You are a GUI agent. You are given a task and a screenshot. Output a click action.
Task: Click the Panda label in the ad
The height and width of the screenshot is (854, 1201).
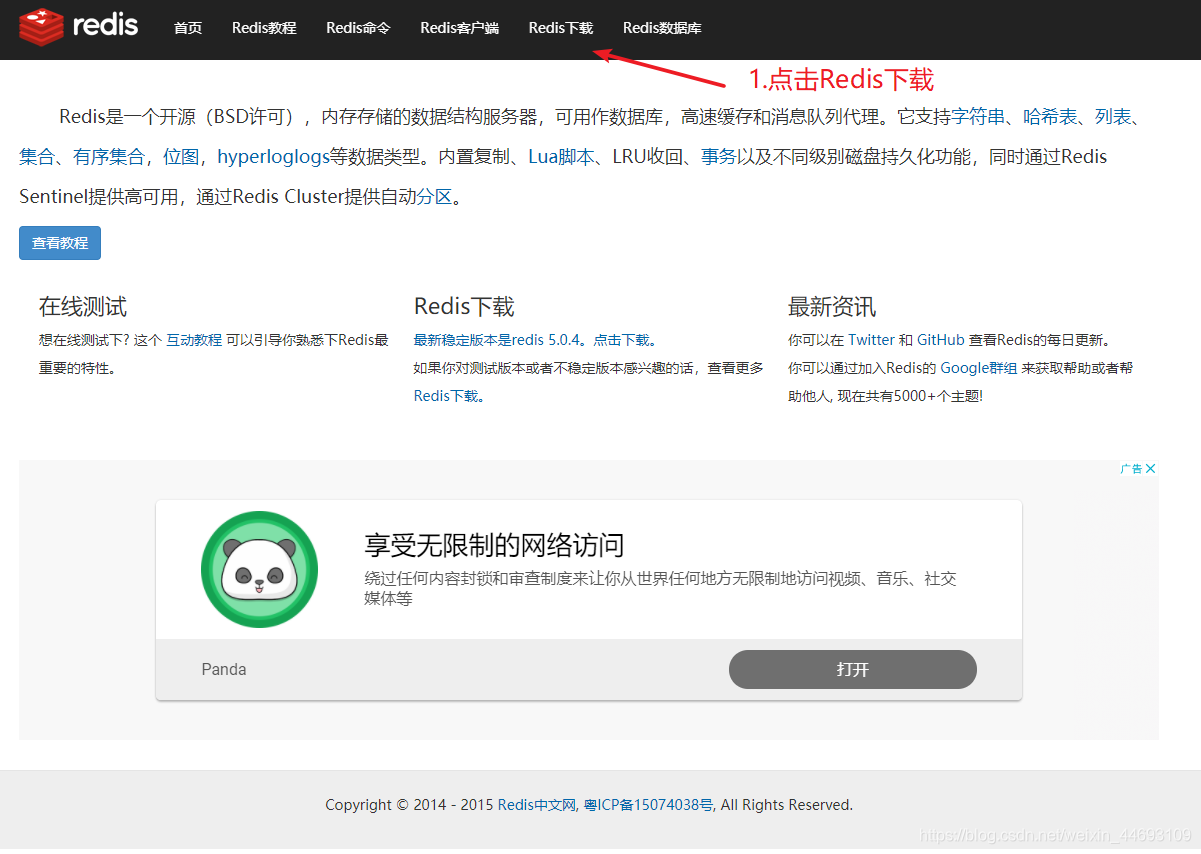[224, 670]
